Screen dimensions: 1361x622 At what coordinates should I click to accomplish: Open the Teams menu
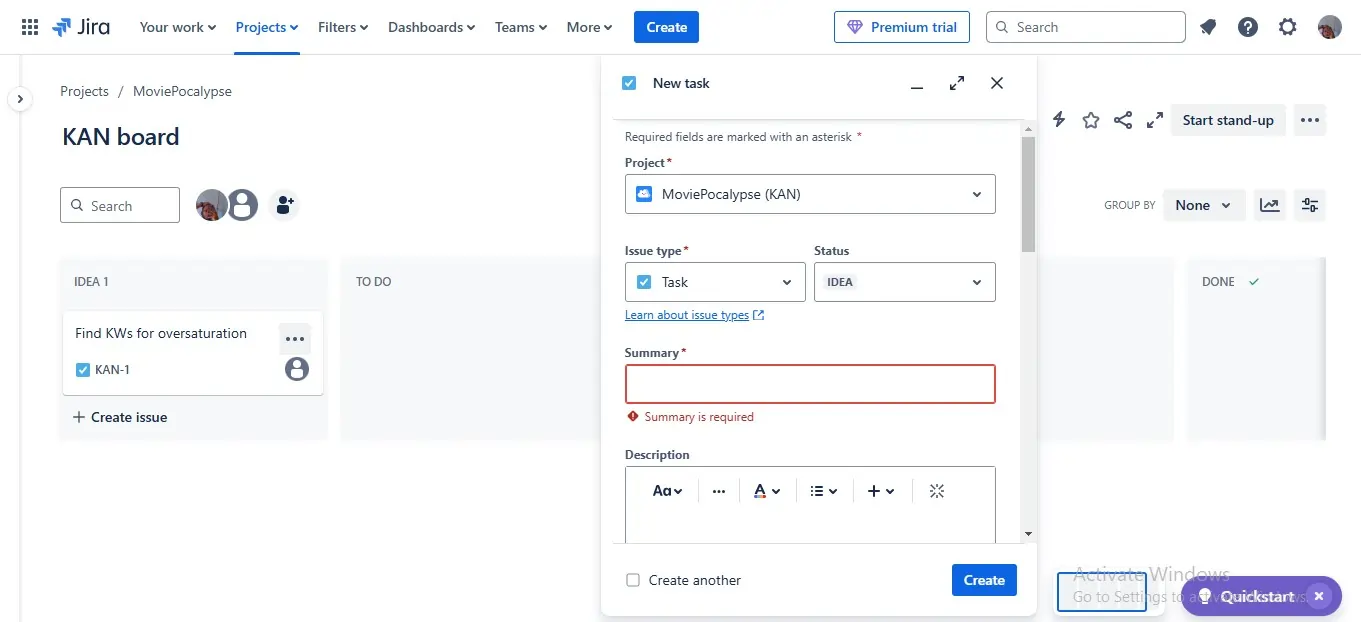[x=521, y=27]
